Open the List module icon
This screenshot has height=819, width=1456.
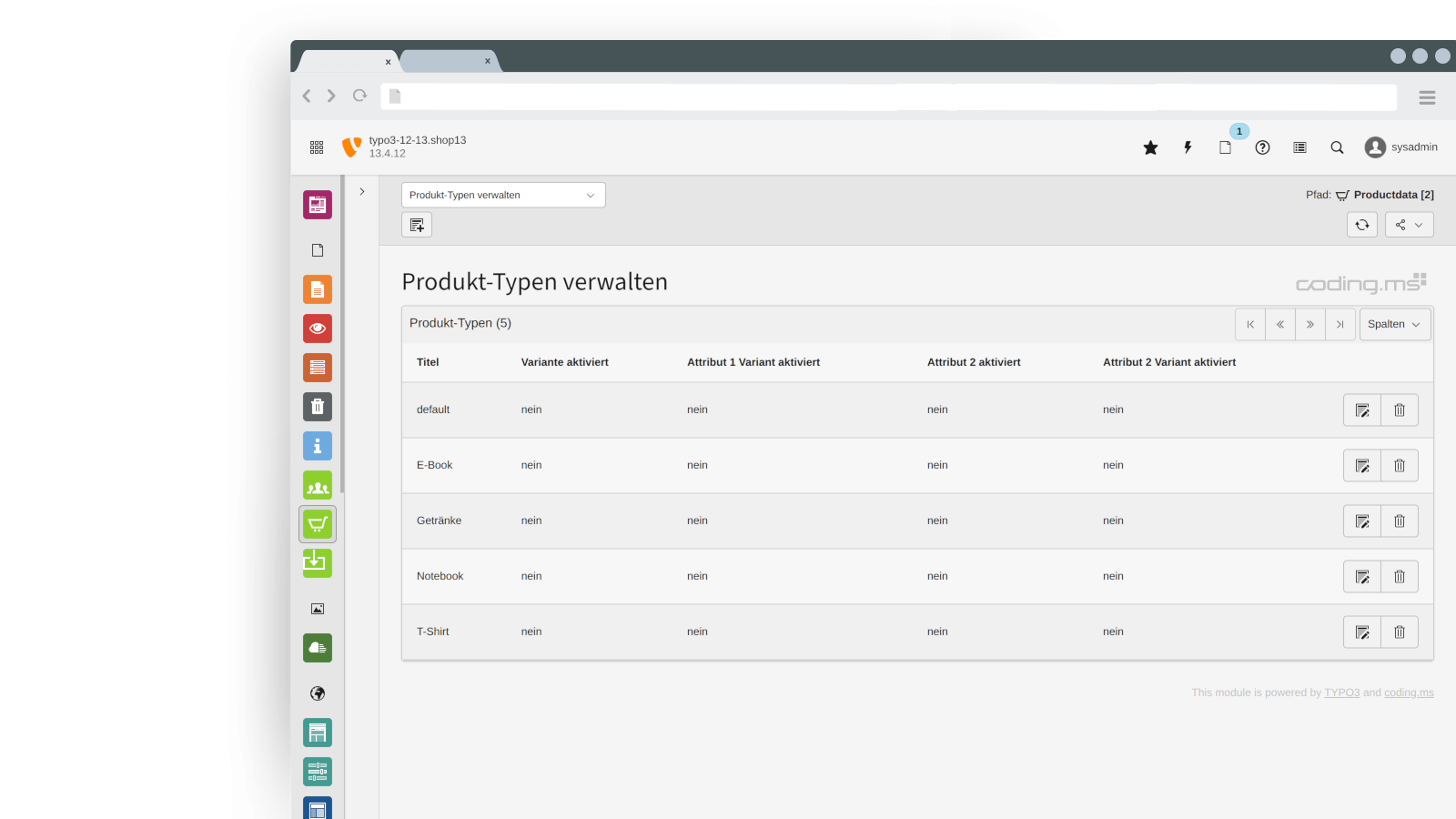[x=318, y=368]
